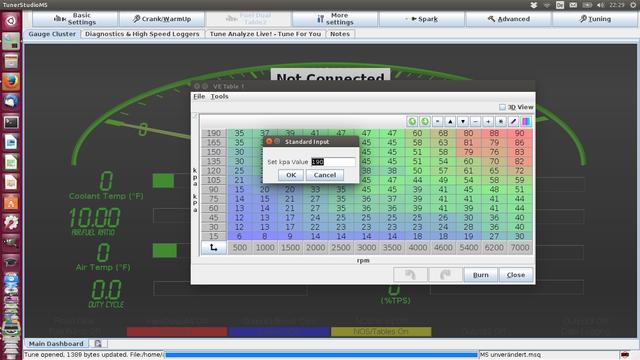Click the axis swap arrow cell
Viewport: 640px width, 360px height.
213,247
